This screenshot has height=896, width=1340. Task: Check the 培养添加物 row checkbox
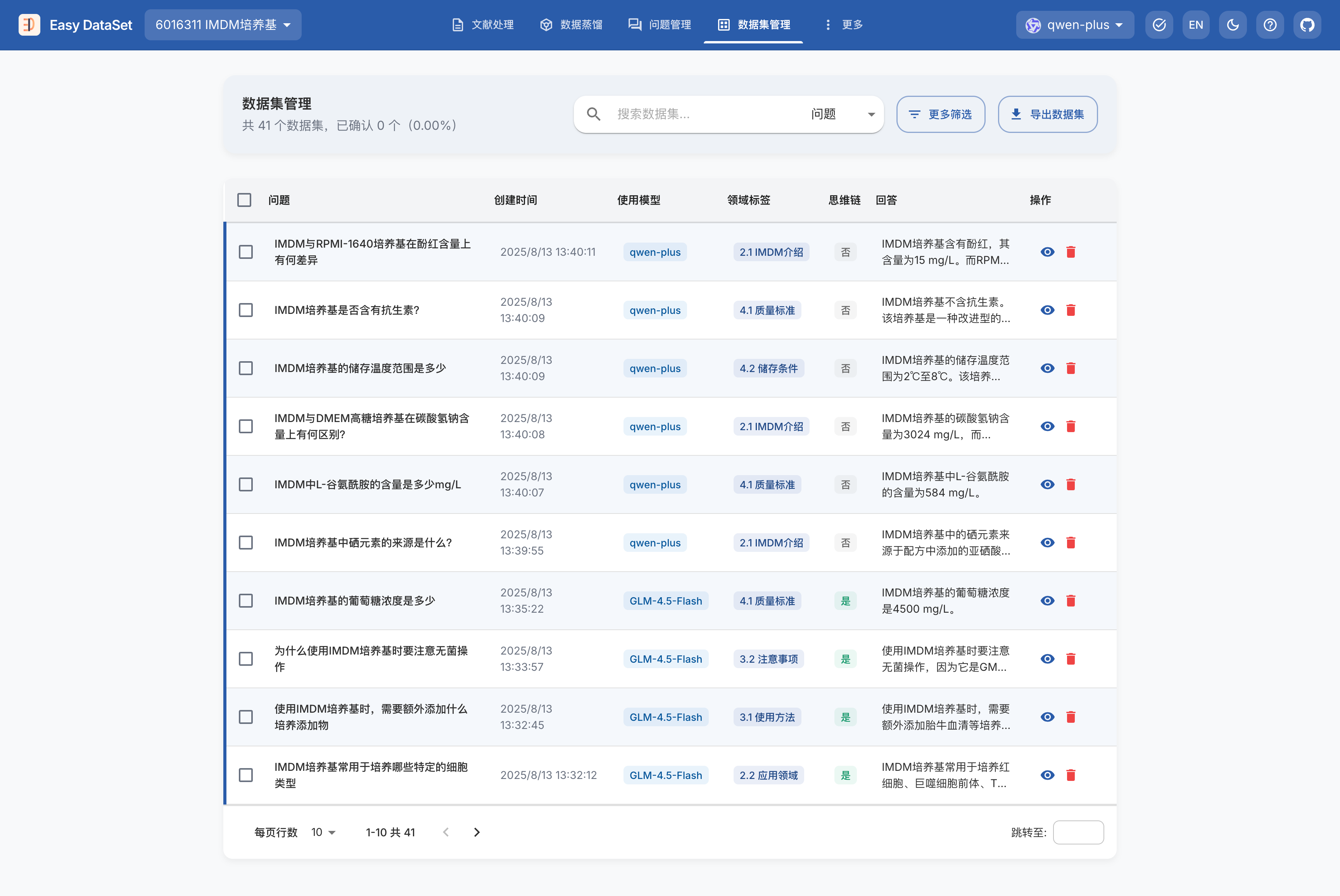tap(246, 717)
